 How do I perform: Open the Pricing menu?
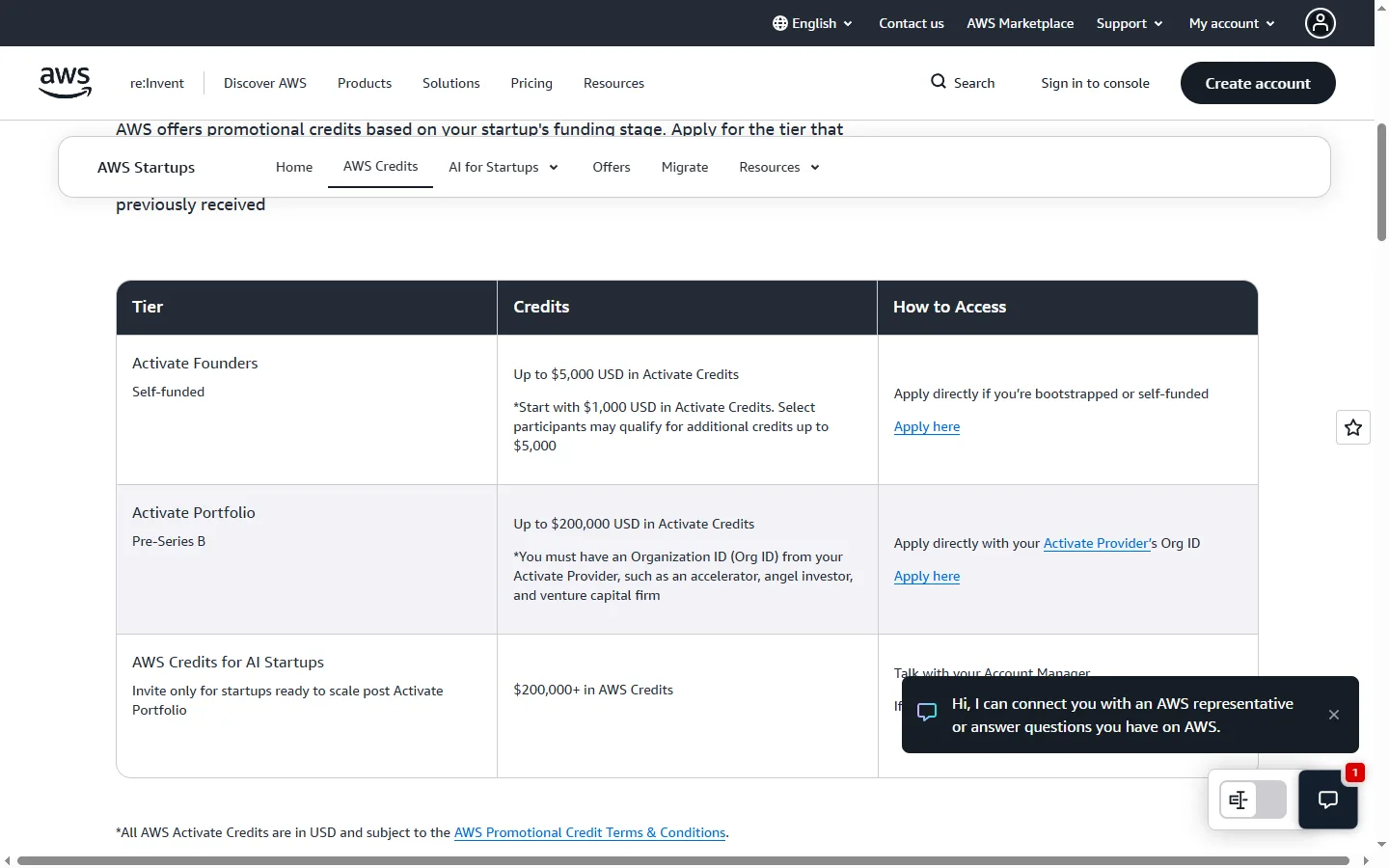point(531,83)
